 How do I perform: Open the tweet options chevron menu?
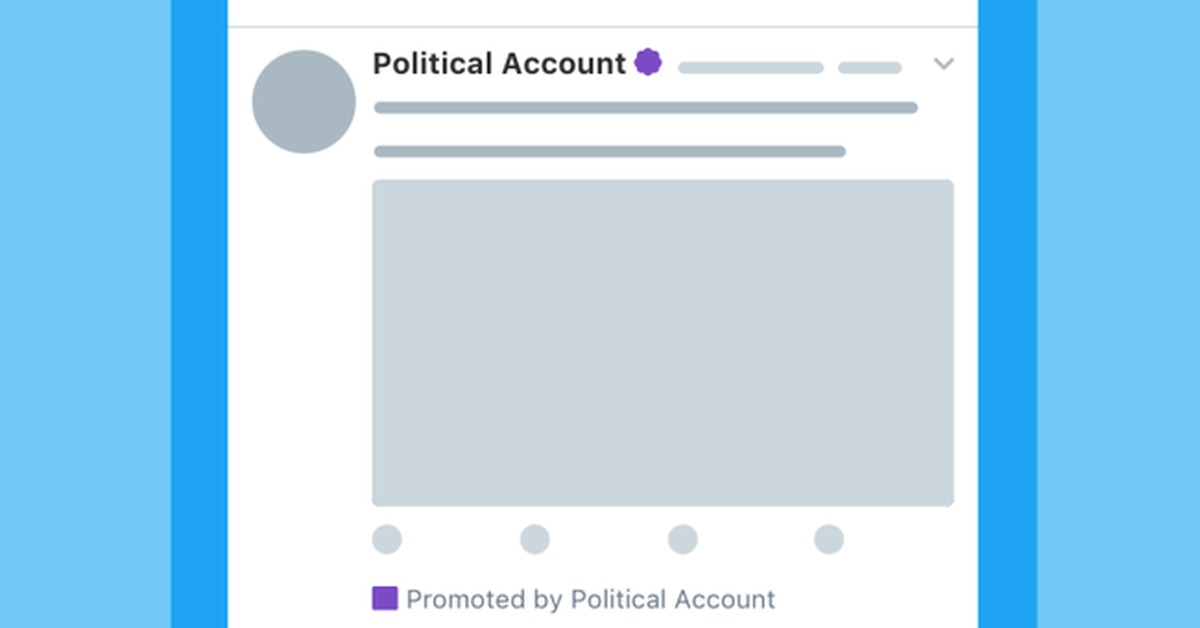(x=943, y=65)
